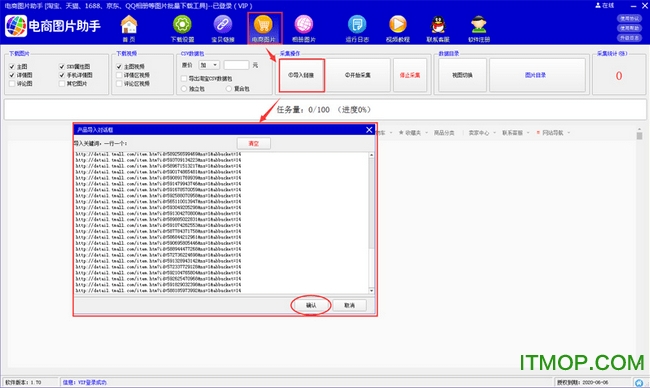Click the dialog list scroll-down arrow
Screen dimensions: 650x388
pos(371,291)
